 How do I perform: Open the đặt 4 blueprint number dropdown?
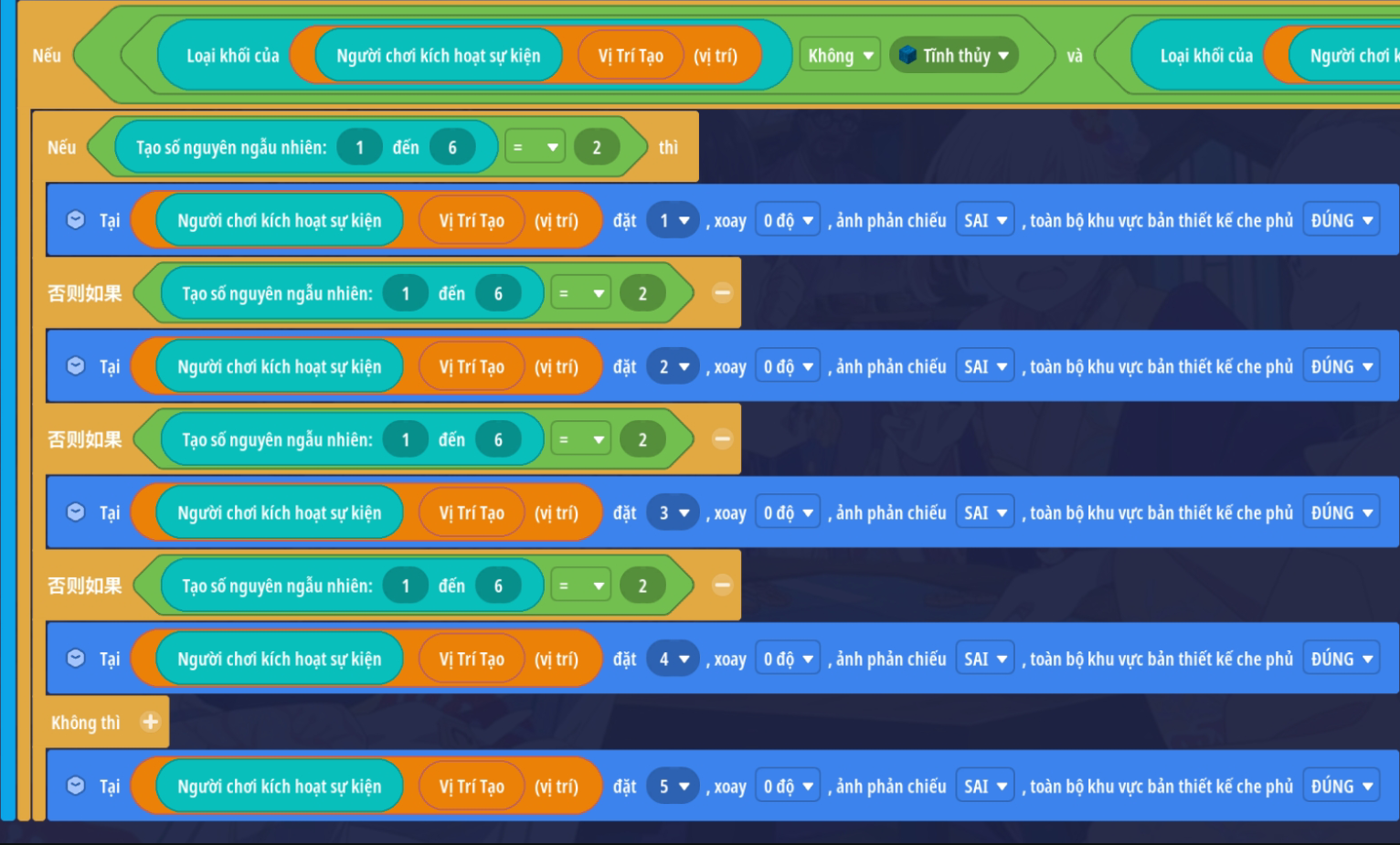(673, 659)
